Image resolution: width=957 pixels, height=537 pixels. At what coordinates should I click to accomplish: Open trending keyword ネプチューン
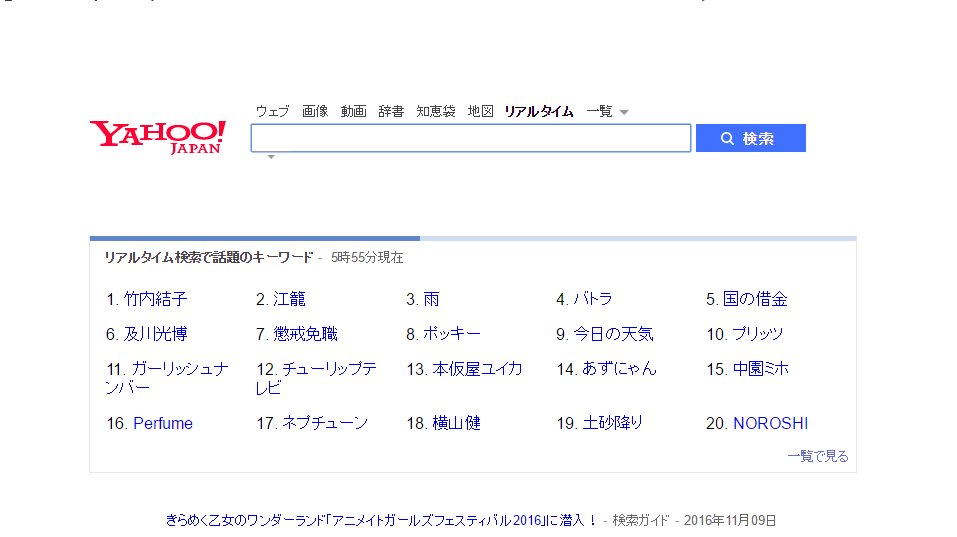pyautogui.click(x=325, y=423)
